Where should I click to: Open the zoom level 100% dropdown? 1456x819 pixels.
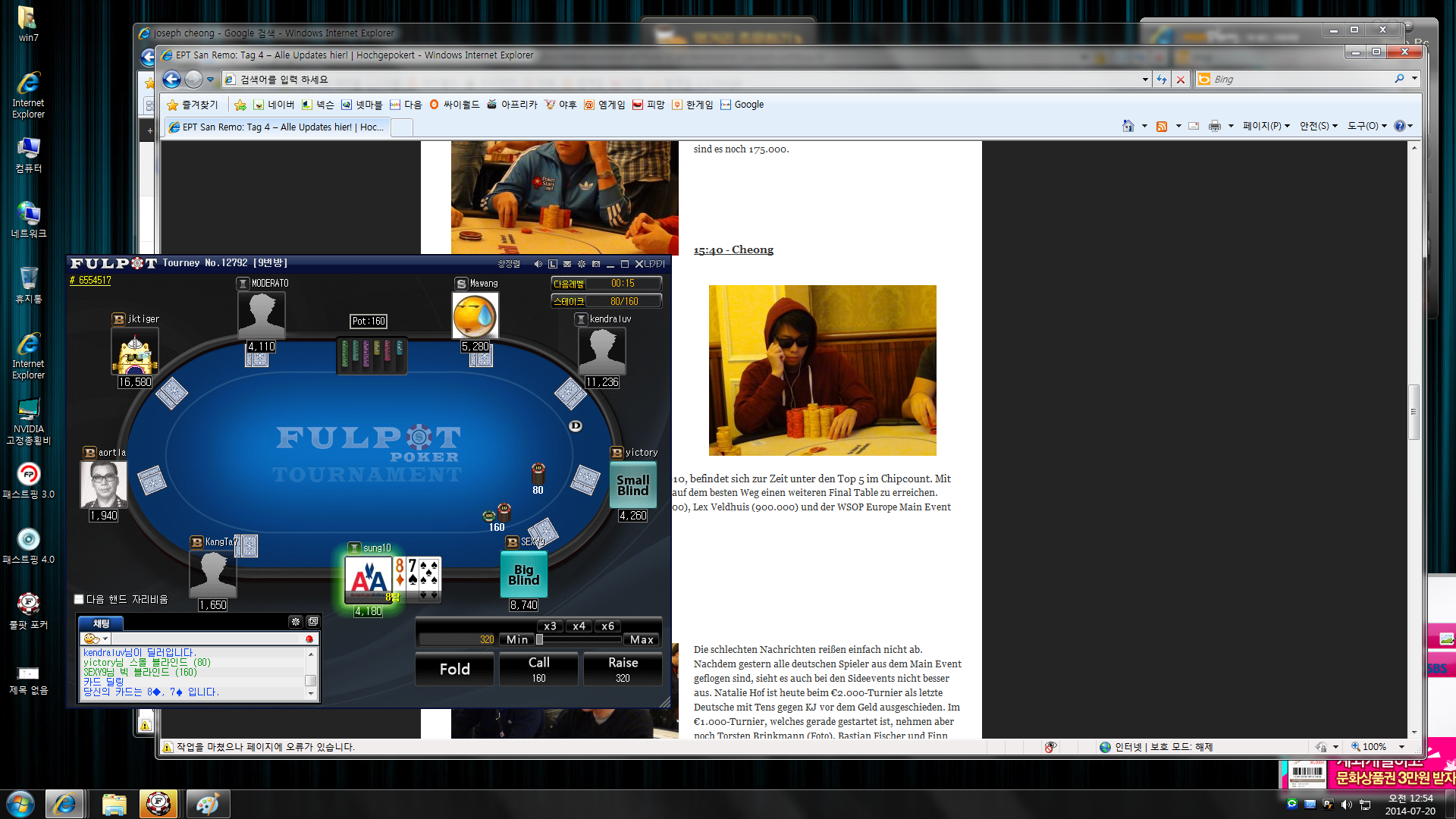coord(1401,747)
